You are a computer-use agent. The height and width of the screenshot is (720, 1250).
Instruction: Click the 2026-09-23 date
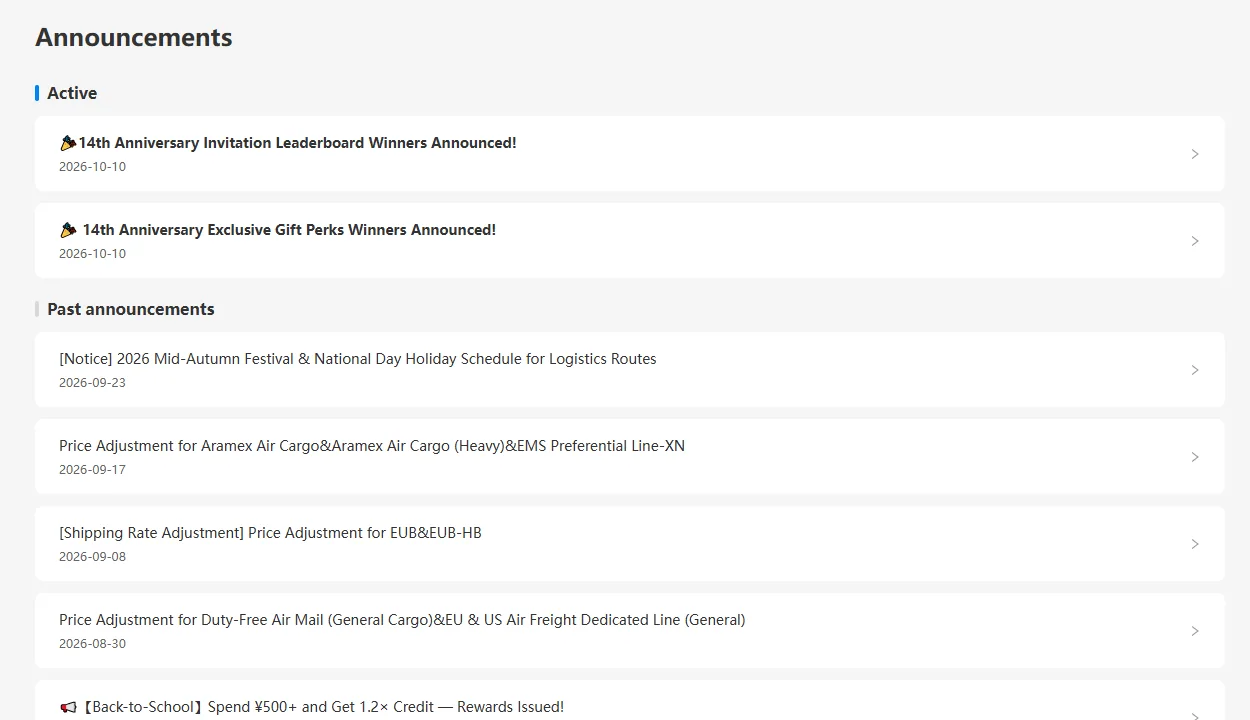pos(92,383)
